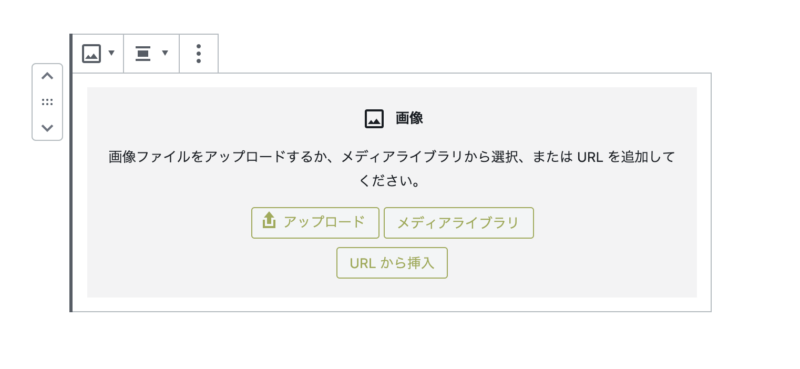Click the dark left border of the block
The width and height of the screenshot is (800, 369).
tap(71, 173)
